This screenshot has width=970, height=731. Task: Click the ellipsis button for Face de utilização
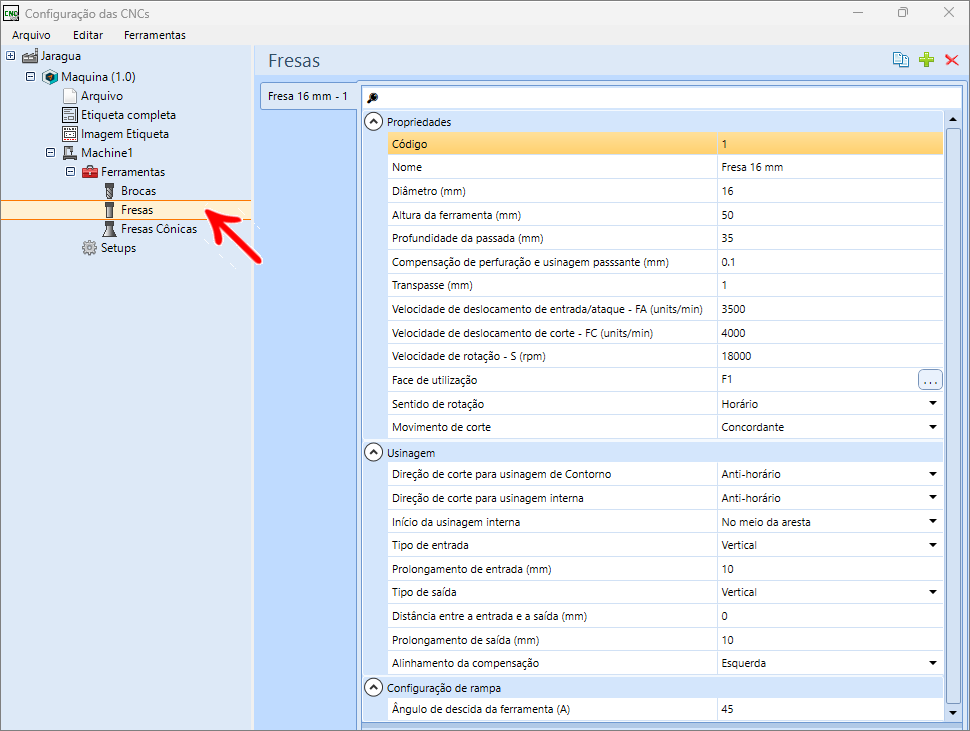pos(930,380)
